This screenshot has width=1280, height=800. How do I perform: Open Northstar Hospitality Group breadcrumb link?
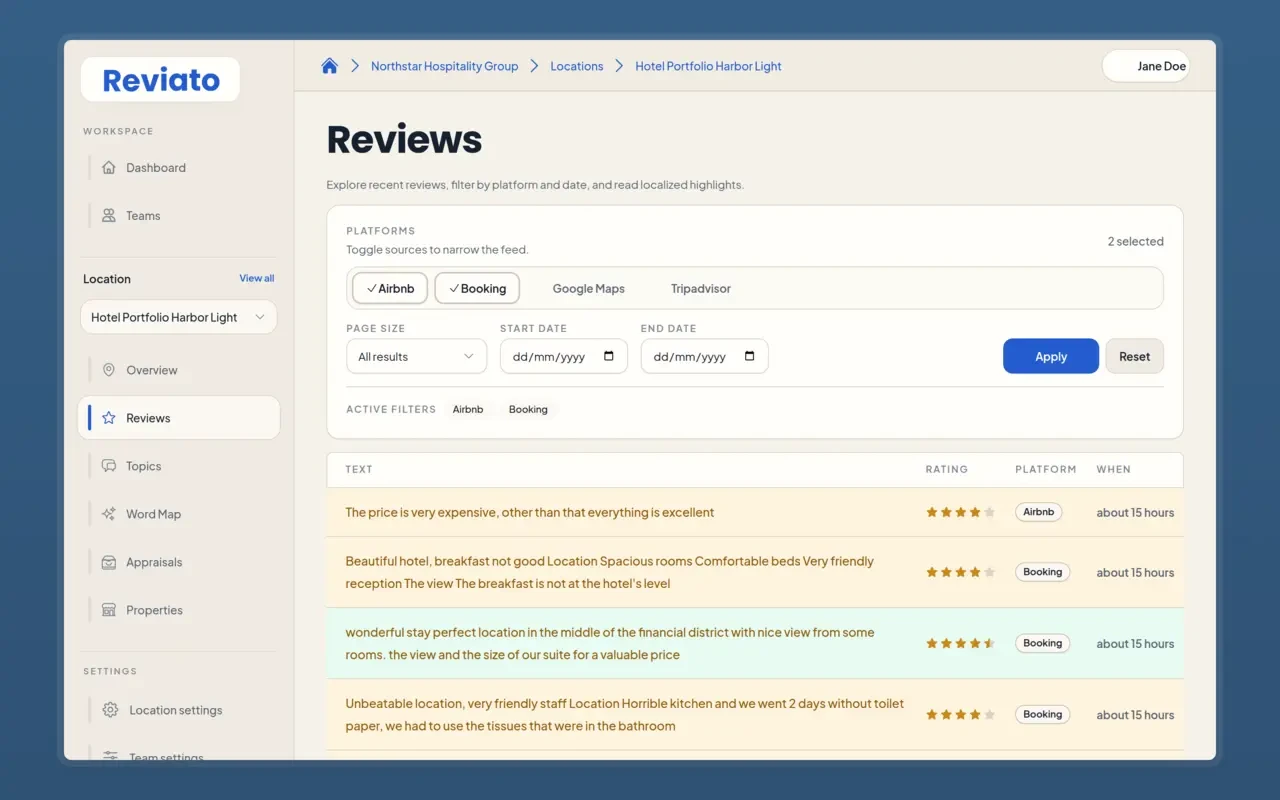[x=444, y=66]
